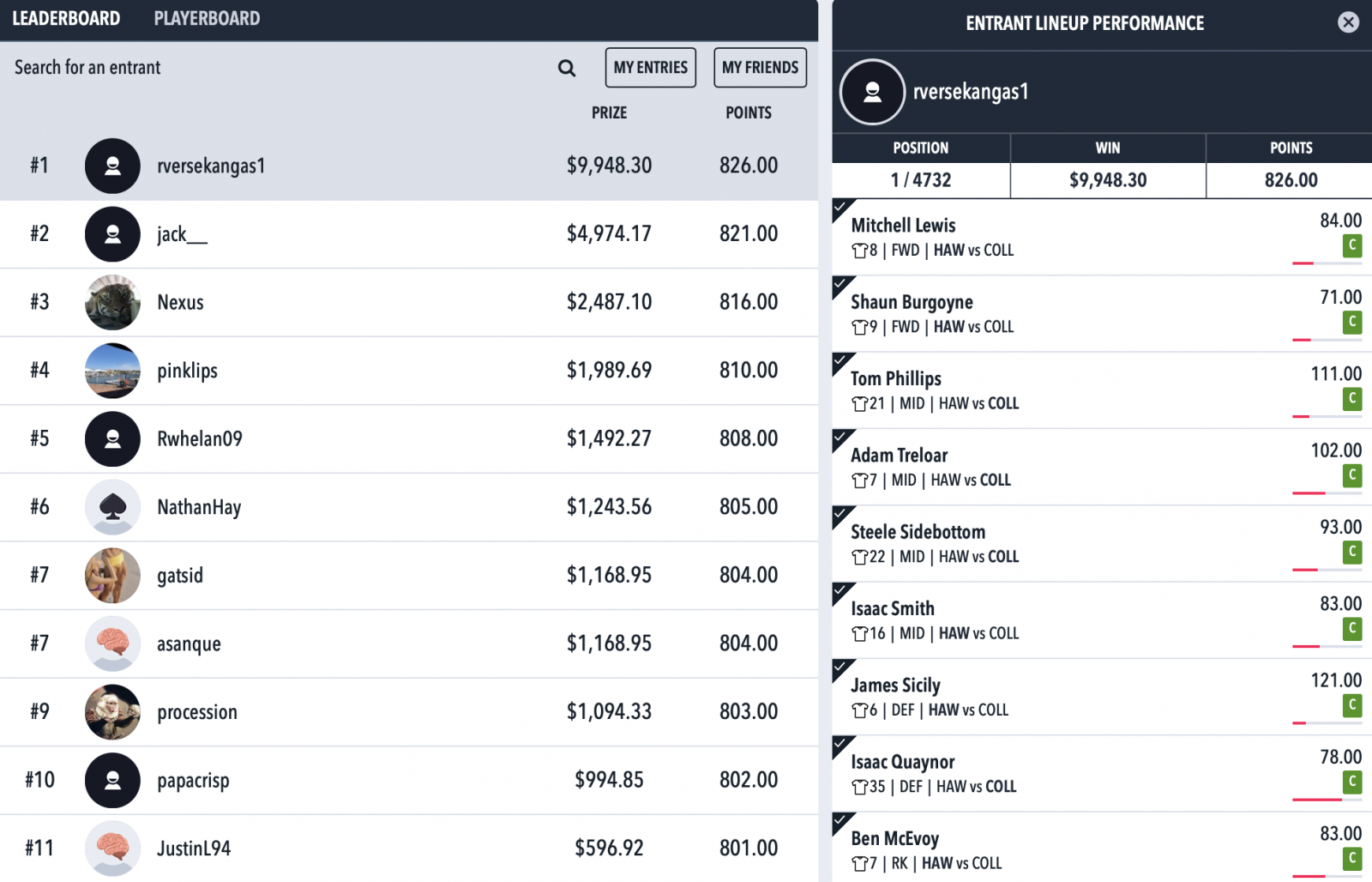This screenshot has width=1372, height=882.
Task: Click the Points column header in leaderboard
Action: pos(749,112)
